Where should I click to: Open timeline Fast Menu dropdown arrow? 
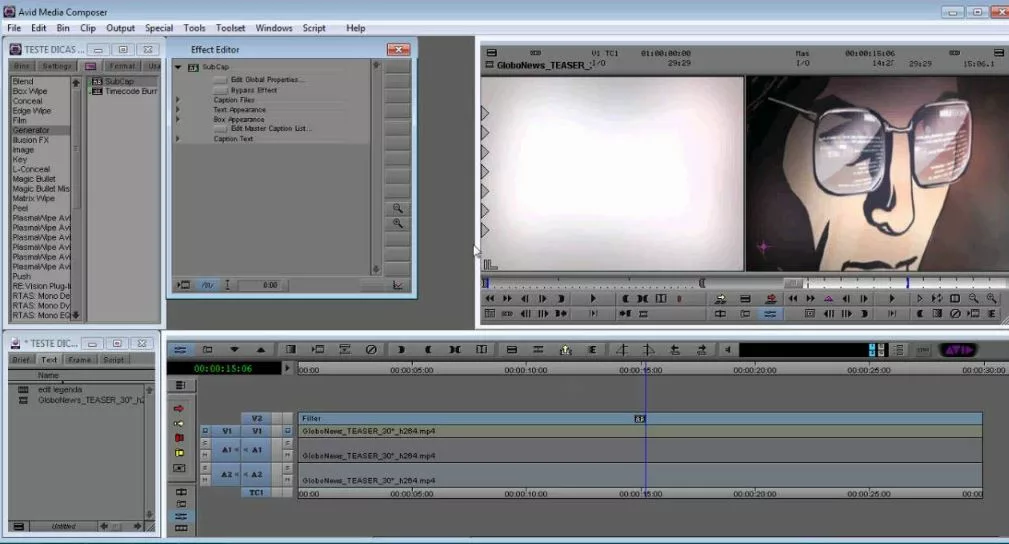[x=234, y=350]
